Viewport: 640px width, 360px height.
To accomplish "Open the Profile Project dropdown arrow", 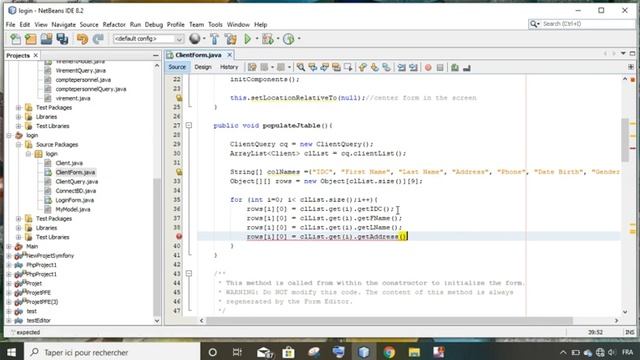I will [x=299, y=39].
